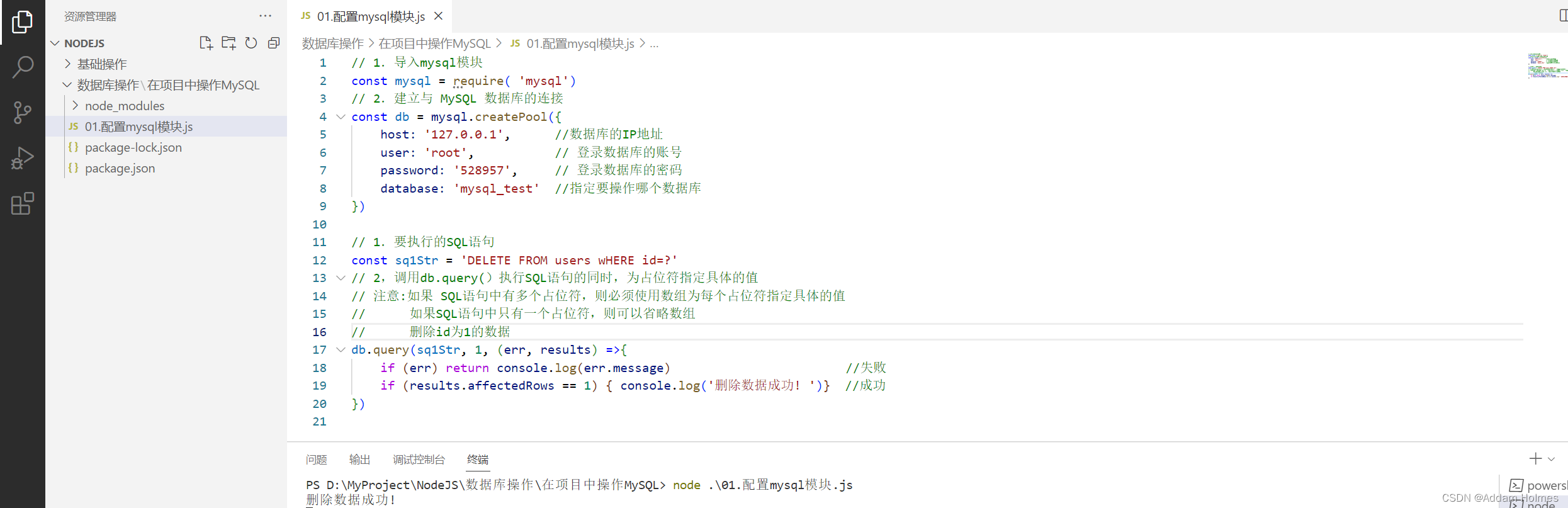This screenshot has width=1568, height=508.
Task: Open package-lock.json file
Action: (166, 147)
